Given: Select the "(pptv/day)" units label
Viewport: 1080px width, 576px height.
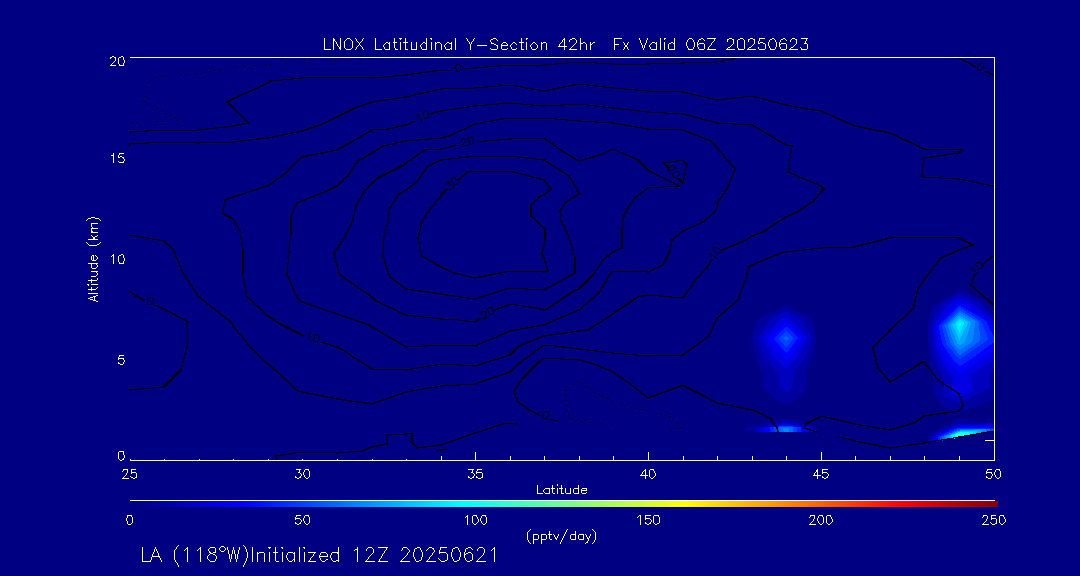Looking at the screenshot, I should pyautogui.click(x=561, y=536).
